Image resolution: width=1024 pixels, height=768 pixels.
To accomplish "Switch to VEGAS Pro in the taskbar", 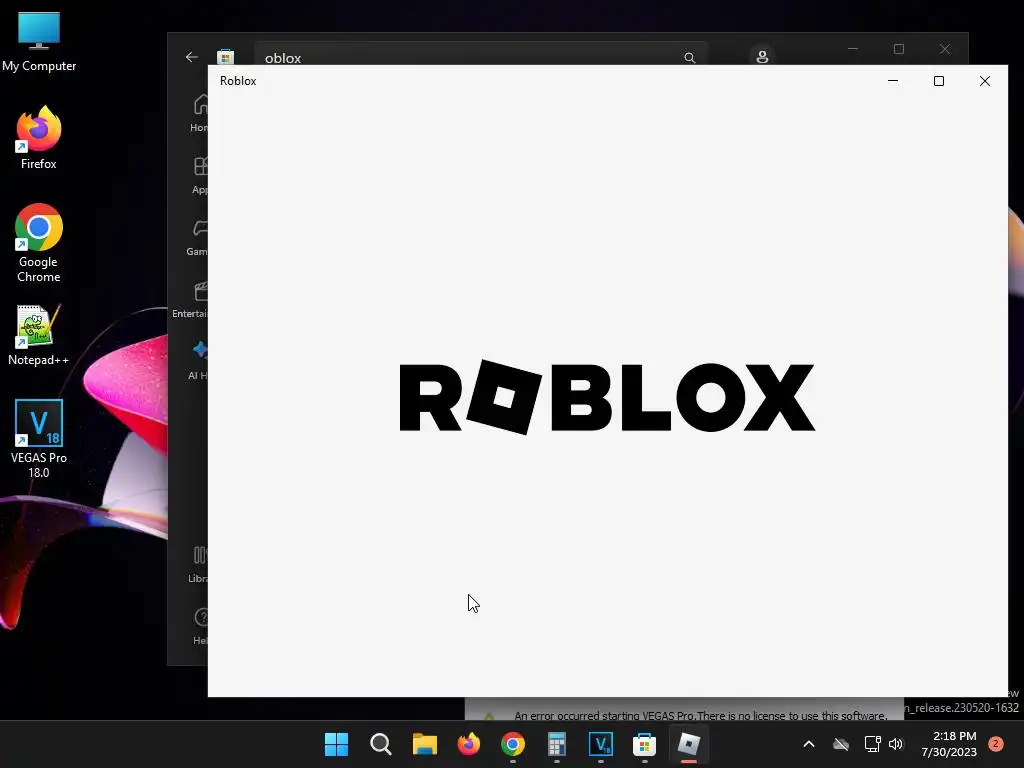I will point(600,744).
